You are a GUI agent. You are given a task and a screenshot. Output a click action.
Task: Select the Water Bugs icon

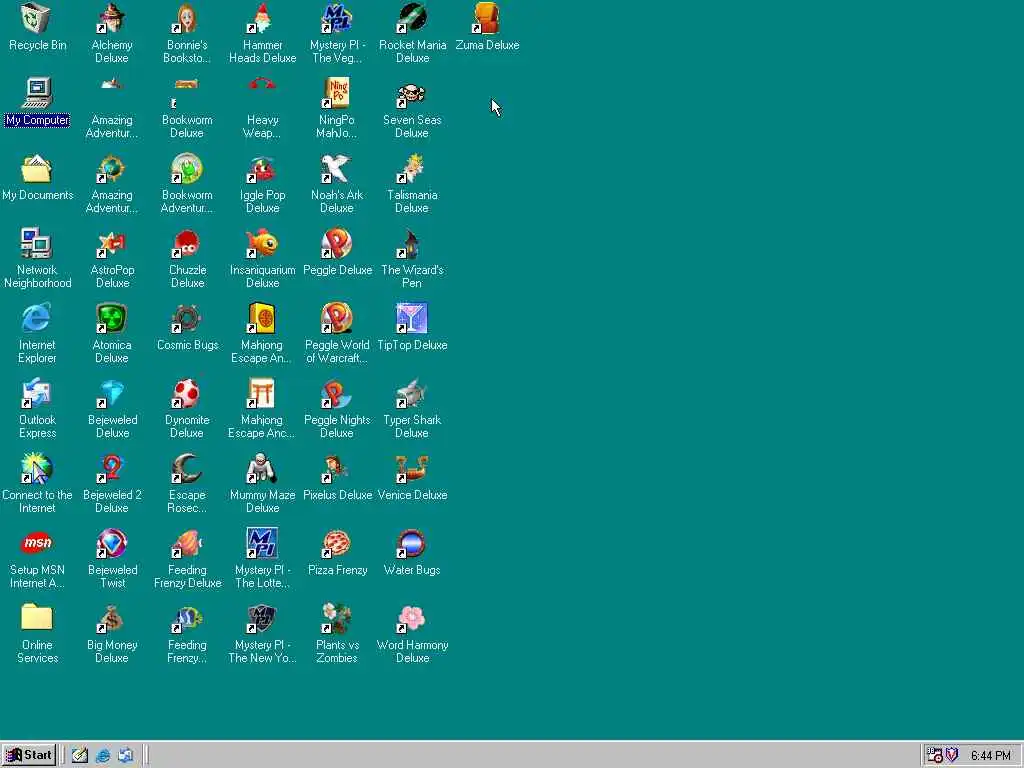[x=412, y=544]
